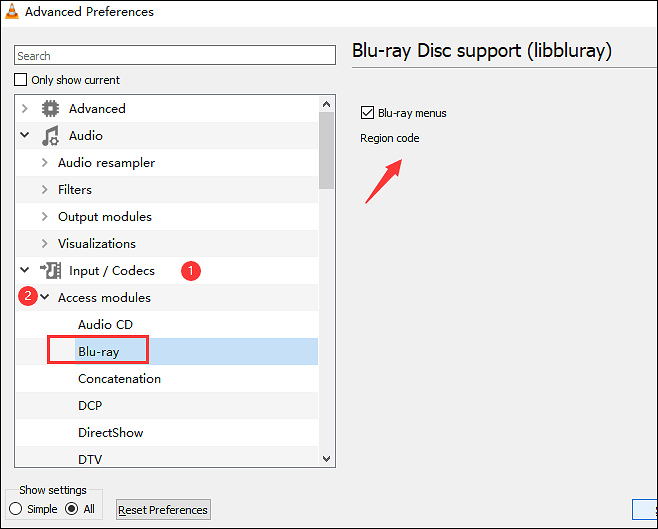Click the Advanced gear chip icon

point(50,109)
